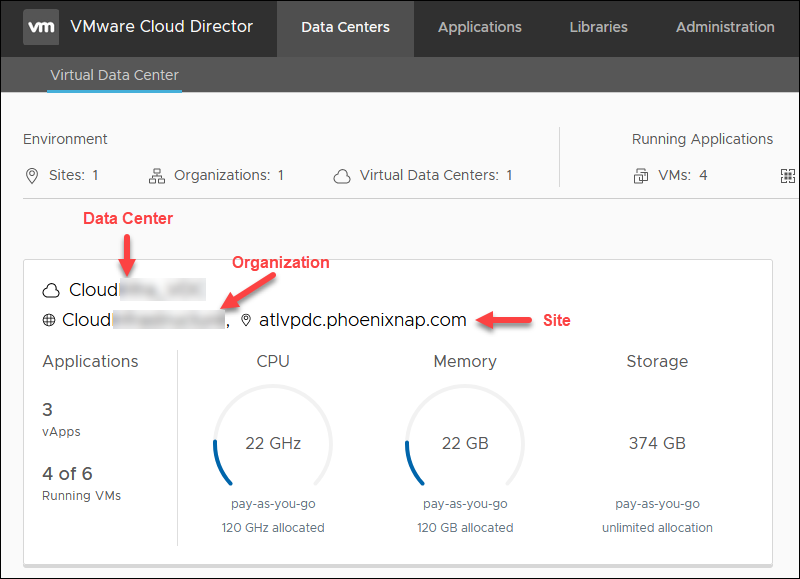Image resolution: width=800 pixels, height=579 pixels.
Task: Open the Data Centers tab
Action: tap(345, 28)
